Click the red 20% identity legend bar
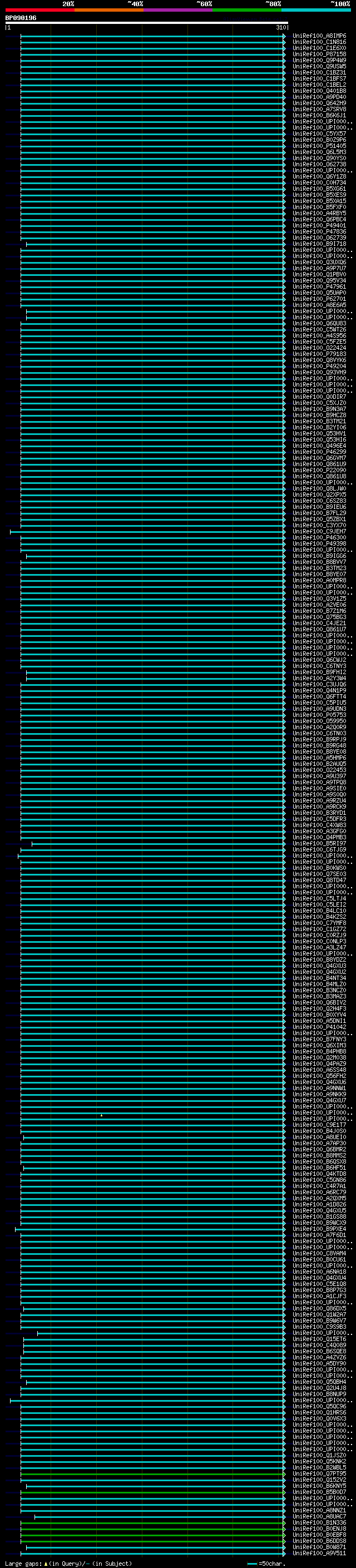 coord(39,10)
